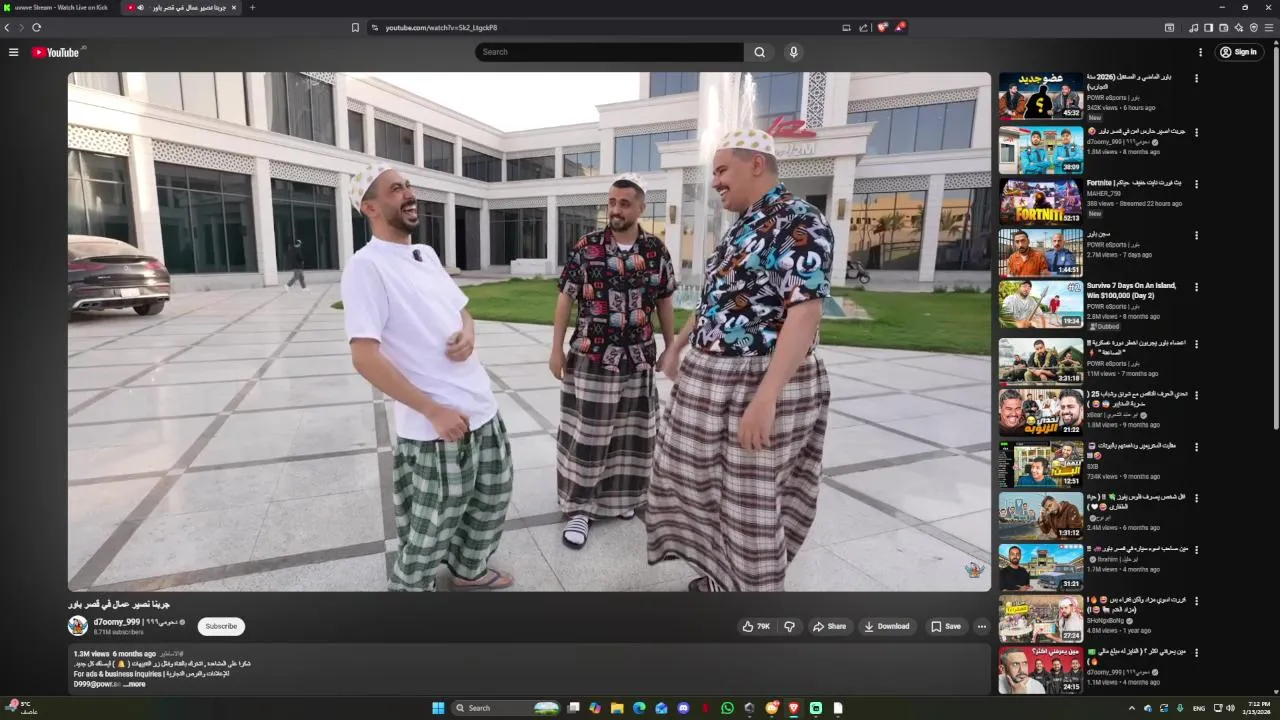Open the Windows Start menu

pos(438,708)
